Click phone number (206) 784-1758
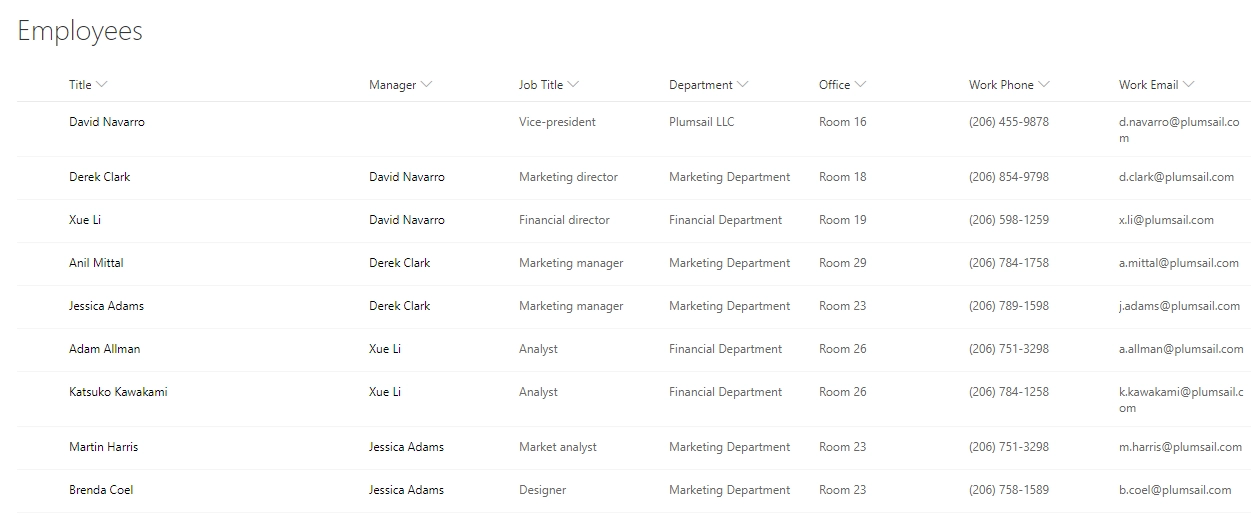Screen dimensions: 1251x528 click(1009, 263)
